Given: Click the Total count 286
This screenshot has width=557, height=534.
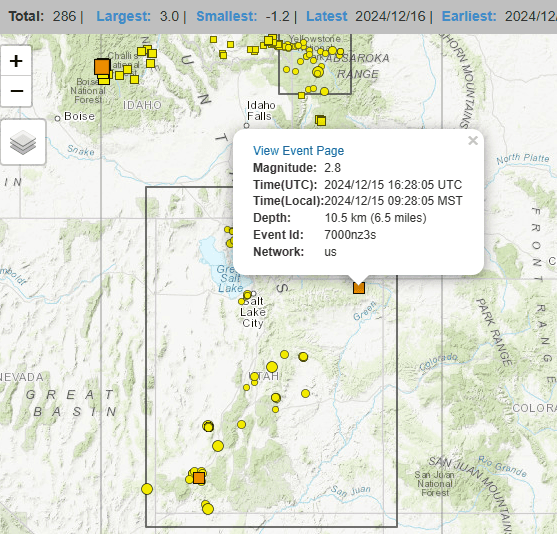Looking at the screenshot, I should [x=64, y=16].
